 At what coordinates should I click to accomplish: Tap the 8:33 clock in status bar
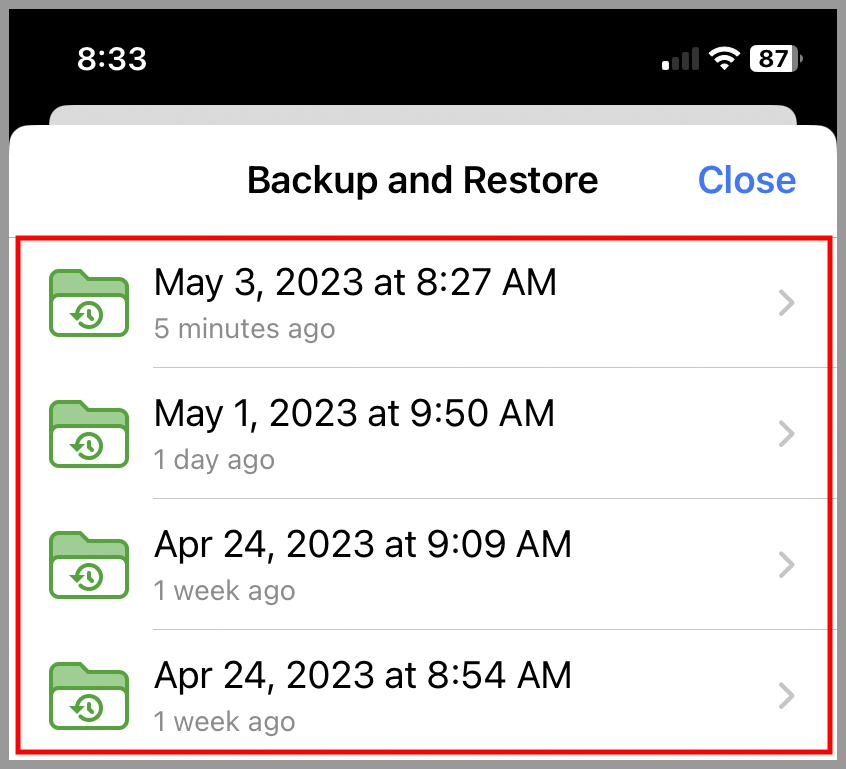(112, 59)
